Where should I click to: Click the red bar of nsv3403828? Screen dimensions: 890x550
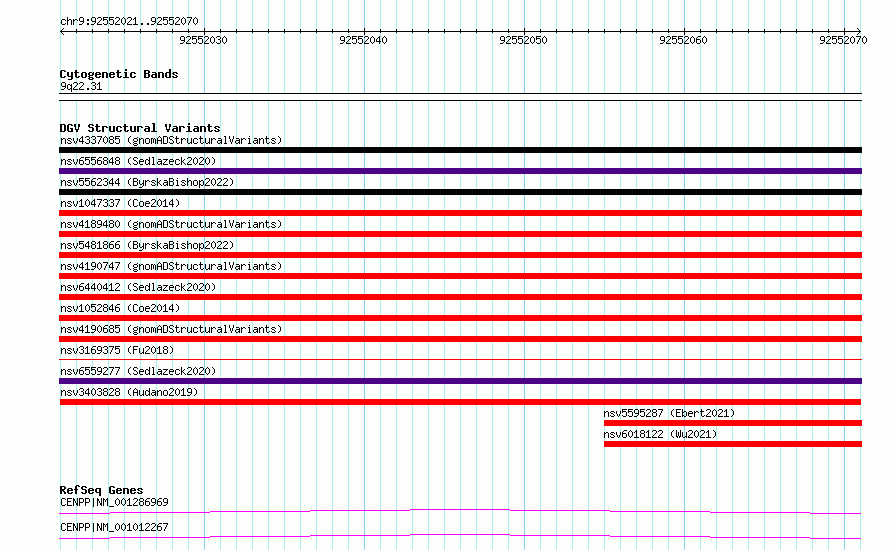460,402
